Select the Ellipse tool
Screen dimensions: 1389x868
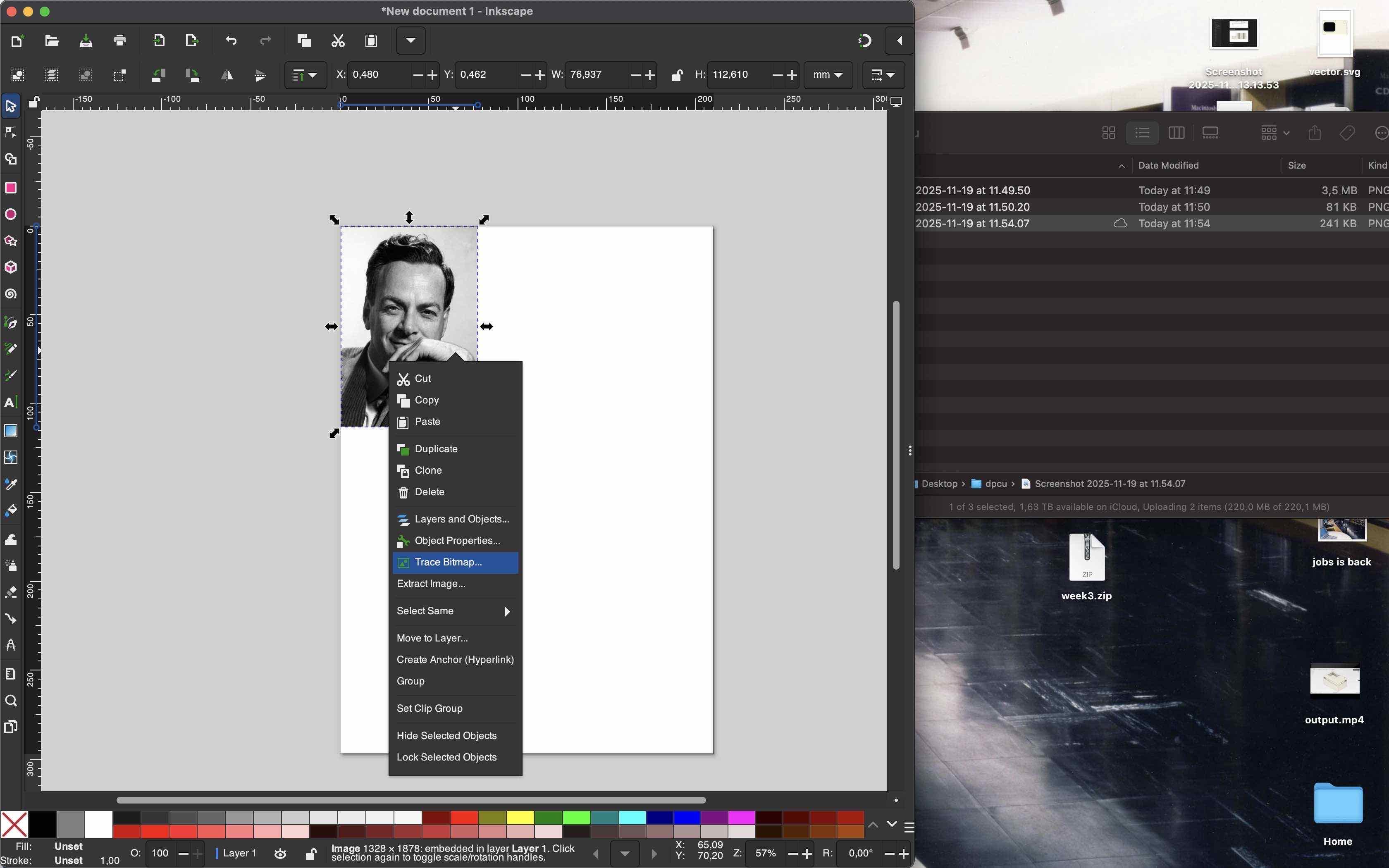point(10,215)
